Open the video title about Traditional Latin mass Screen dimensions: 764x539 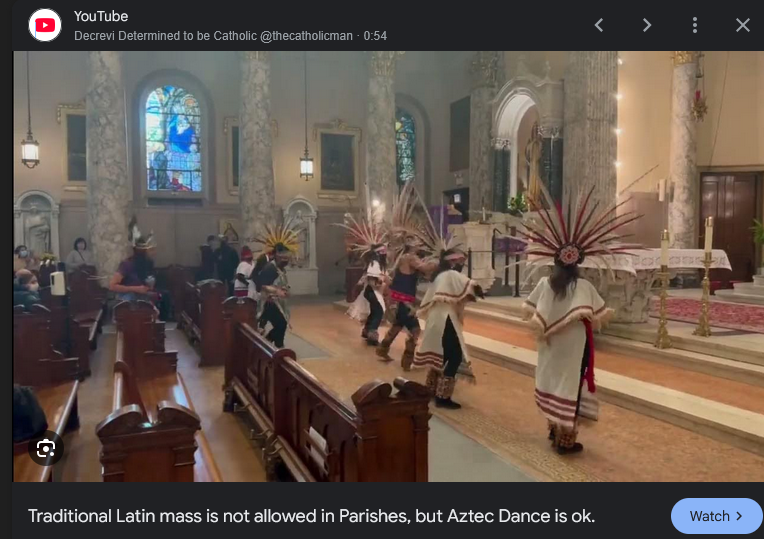click(311, 516)
